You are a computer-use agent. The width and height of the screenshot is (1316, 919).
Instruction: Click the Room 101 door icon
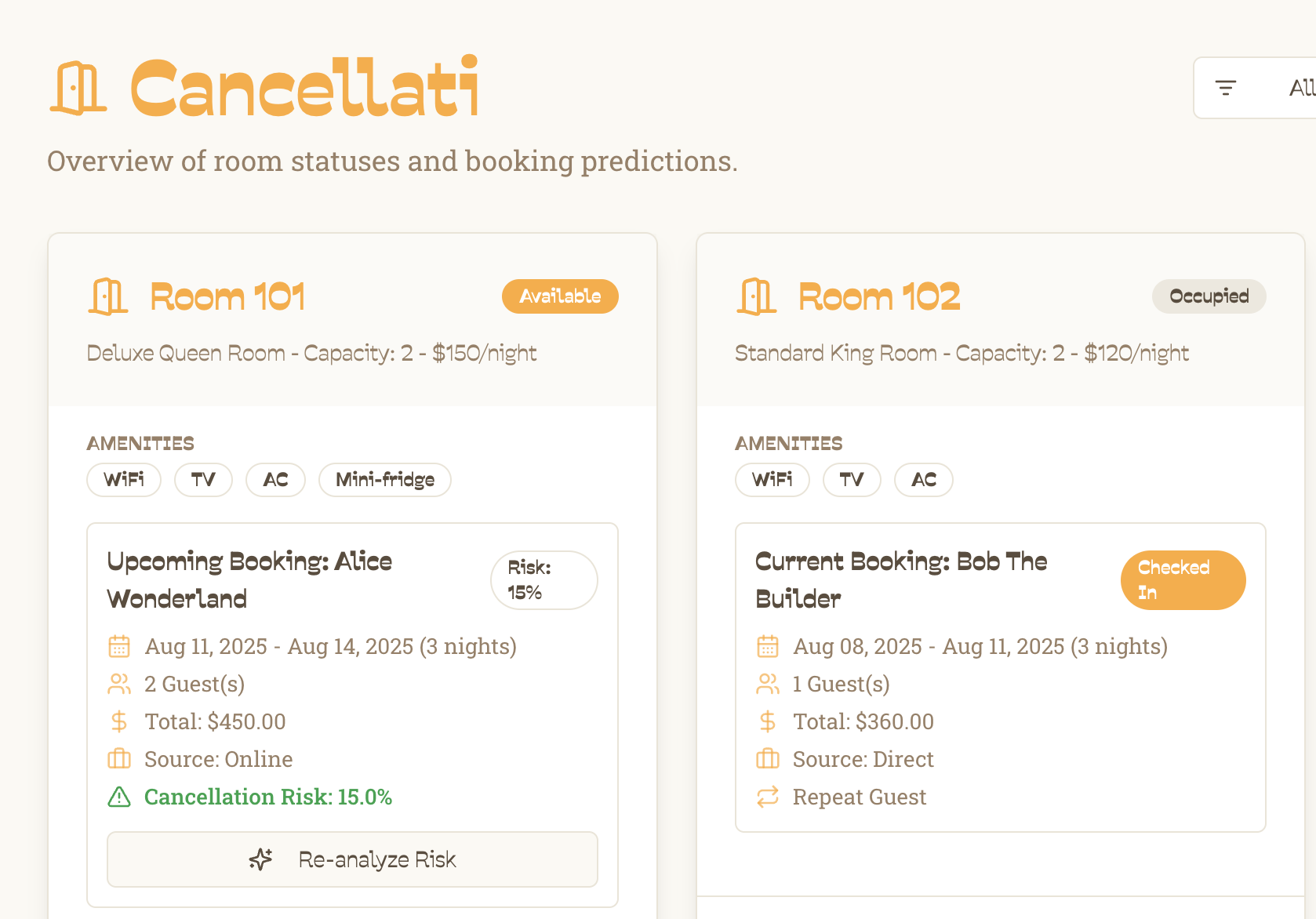(x=108, y=296)
